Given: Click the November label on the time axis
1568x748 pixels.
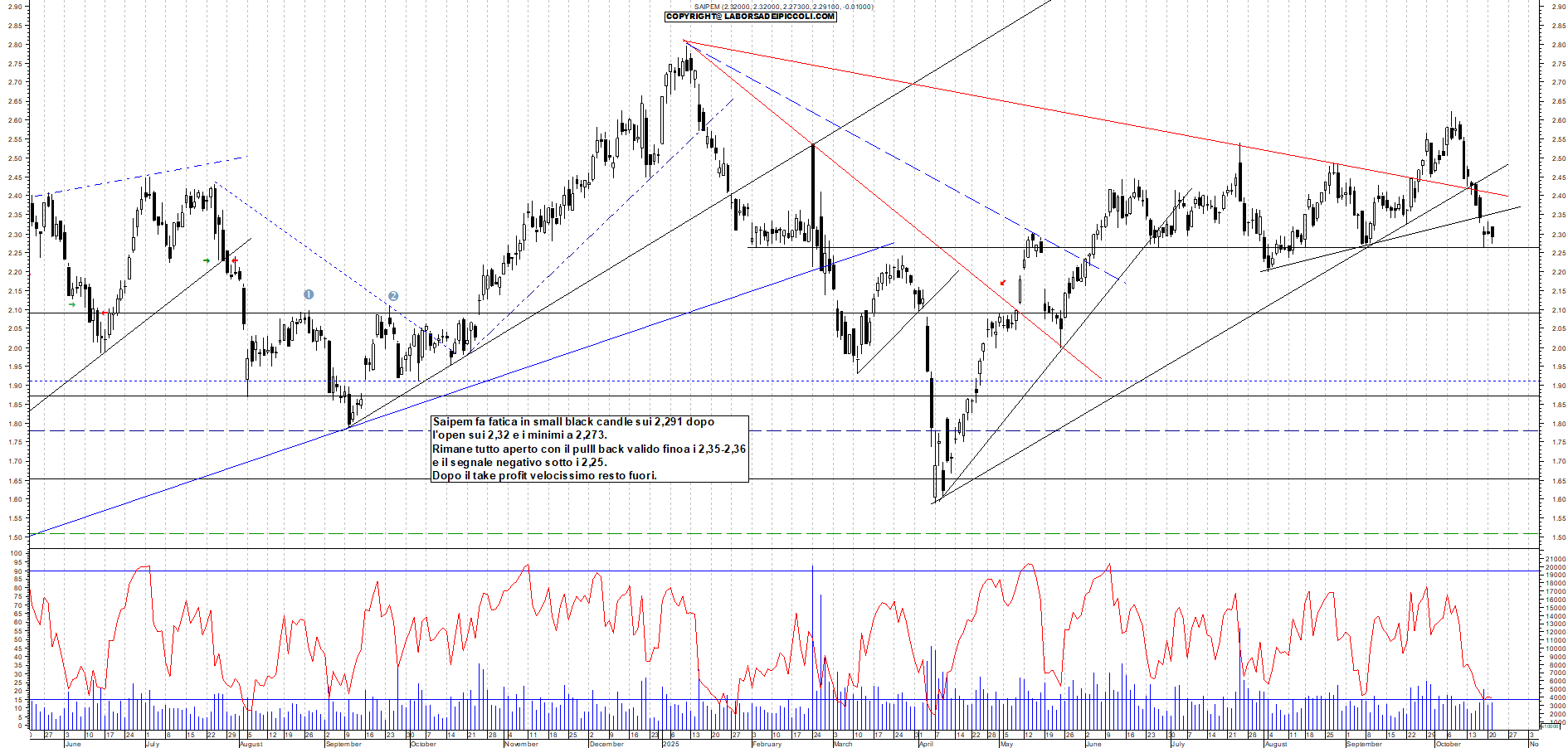Looking at the screenshot, I should [x=521, y=744].
